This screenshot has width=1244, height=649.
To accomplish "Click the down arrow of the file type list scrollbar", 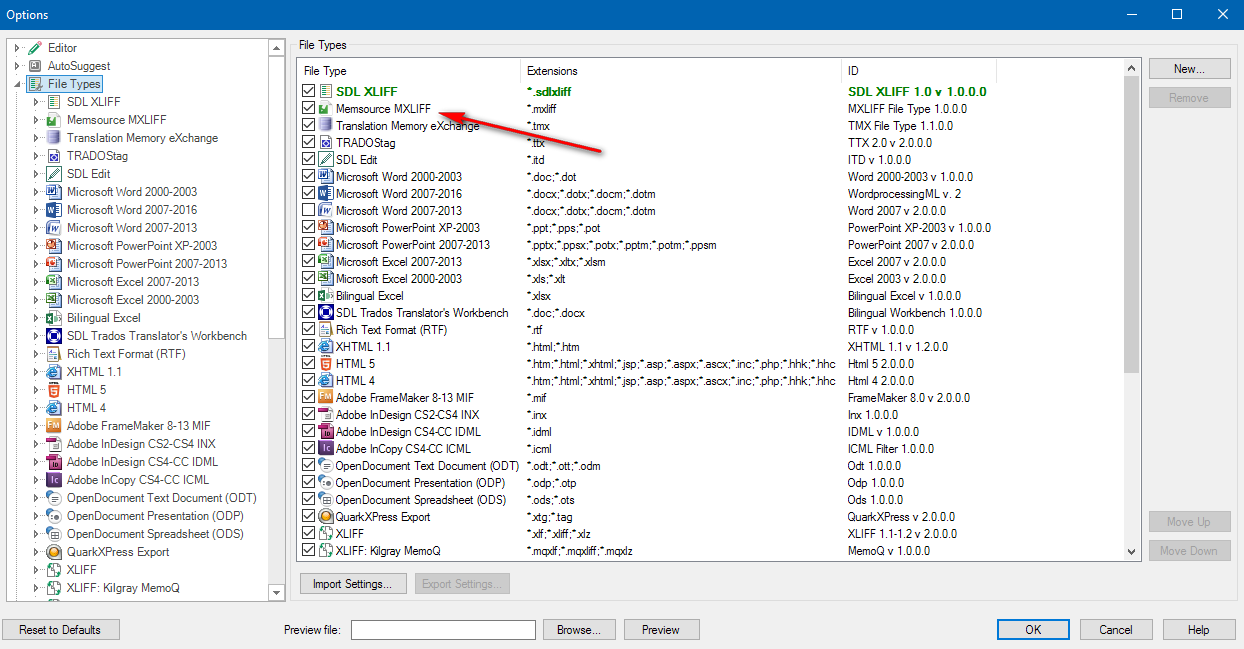I will 1132,551.
